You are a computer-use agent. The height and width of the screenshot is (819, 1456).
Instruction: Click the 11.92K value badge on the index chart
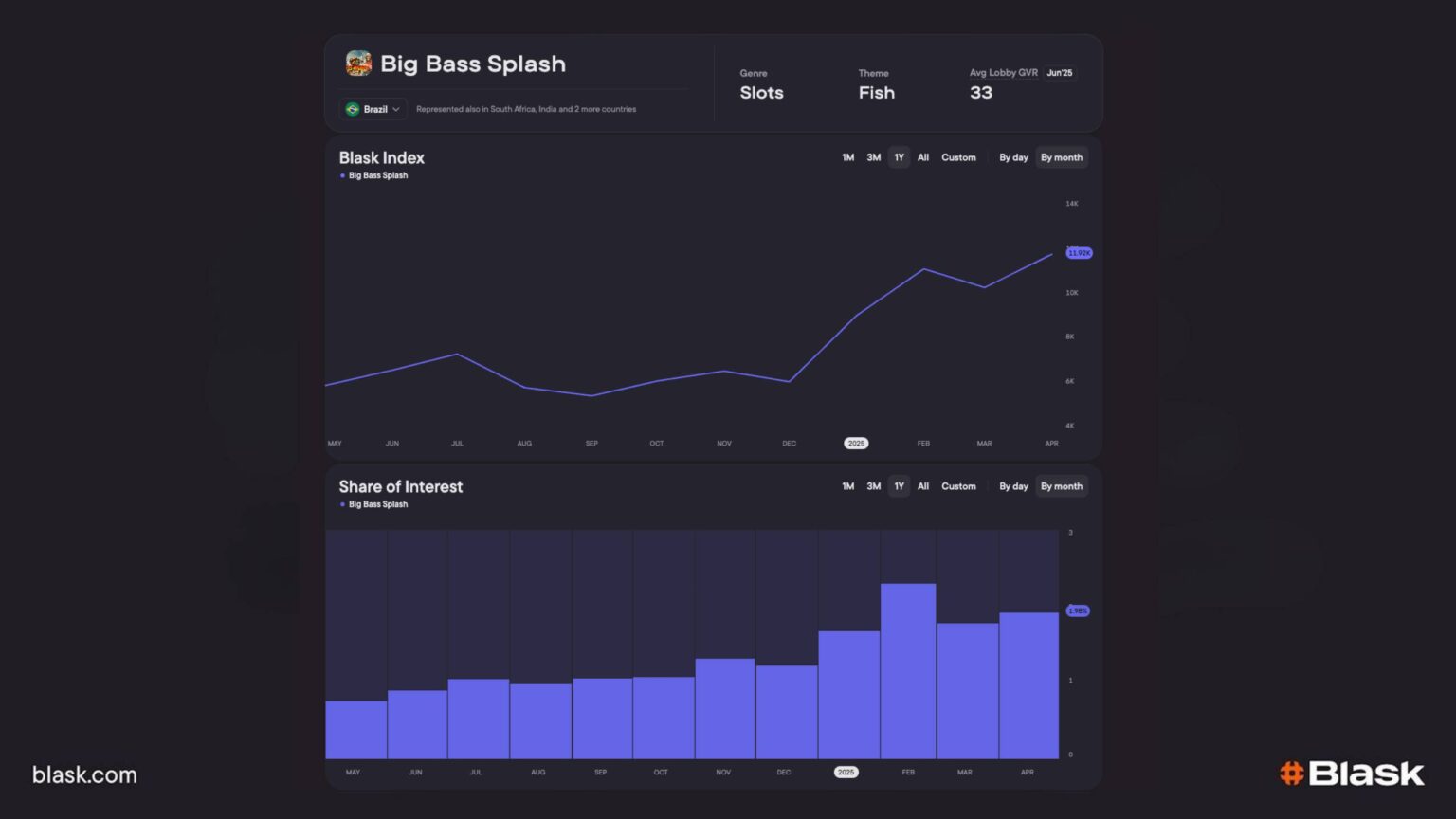1080,253
